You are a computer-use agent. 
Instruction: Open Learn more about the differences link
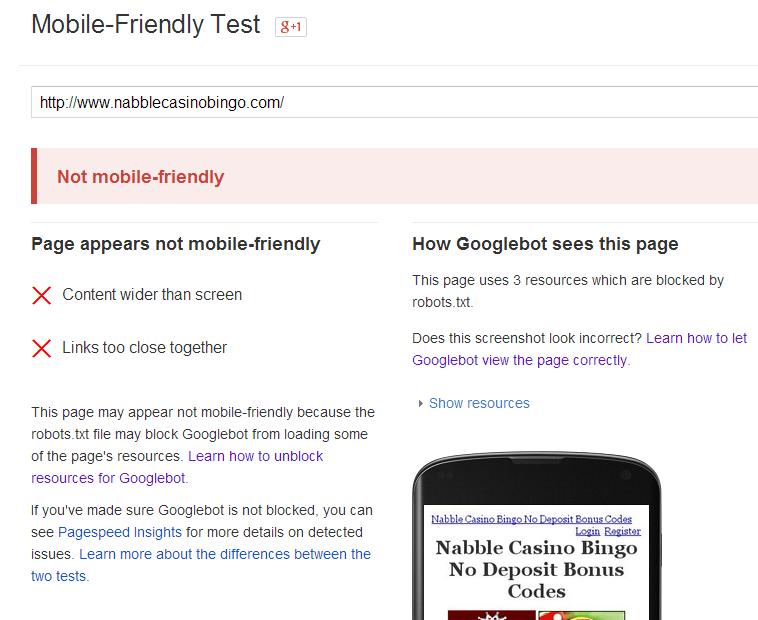click(x=224, y=554)
